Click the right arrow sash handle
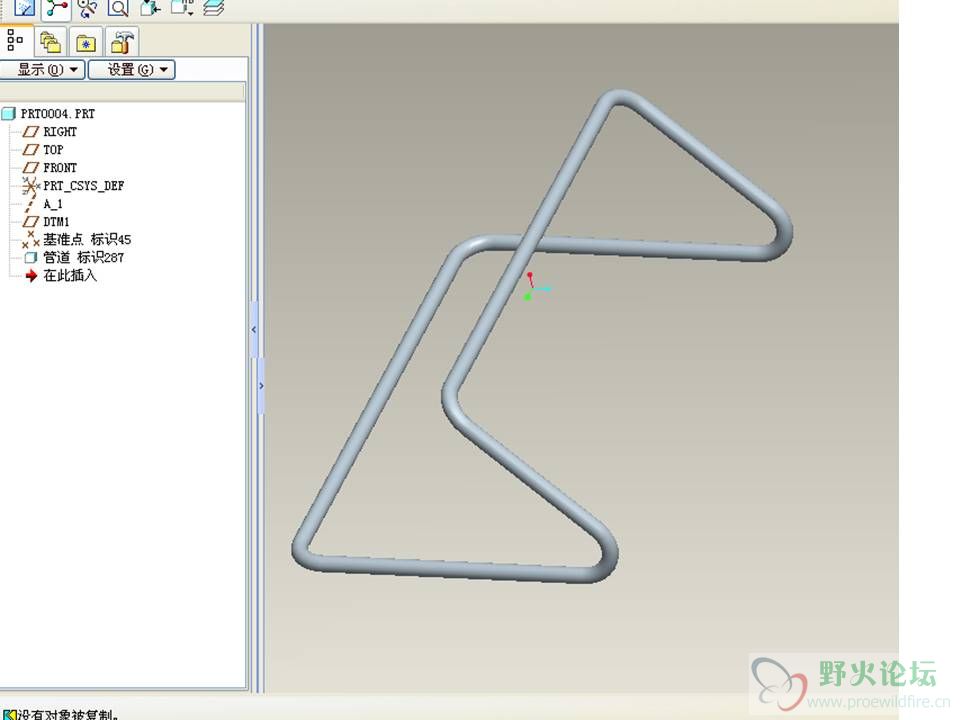Viewport: 960px width, 720px height. coord(261,386)
